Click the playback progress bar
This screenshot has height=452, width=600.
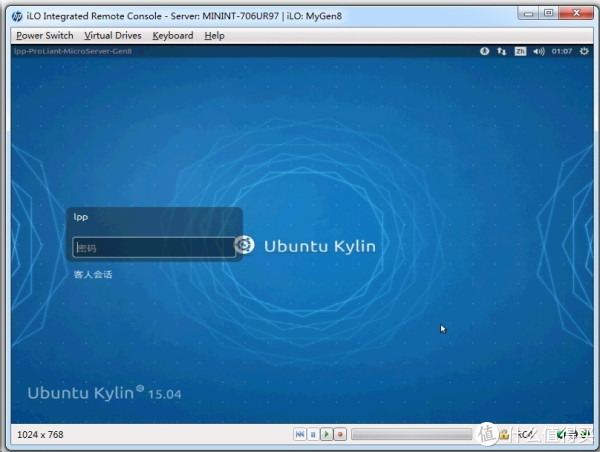click(411, 435)
